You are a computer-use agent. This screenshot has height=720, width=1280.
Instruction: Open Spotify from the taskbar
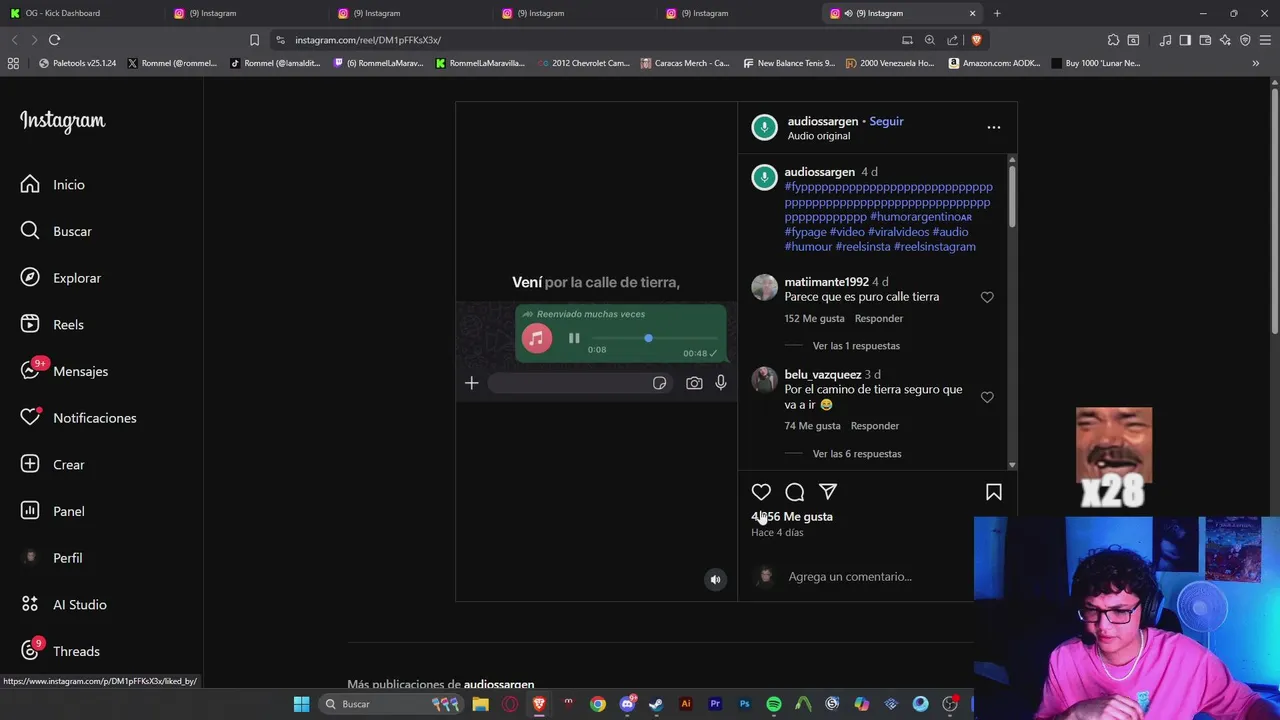click(x=774, y=704)
